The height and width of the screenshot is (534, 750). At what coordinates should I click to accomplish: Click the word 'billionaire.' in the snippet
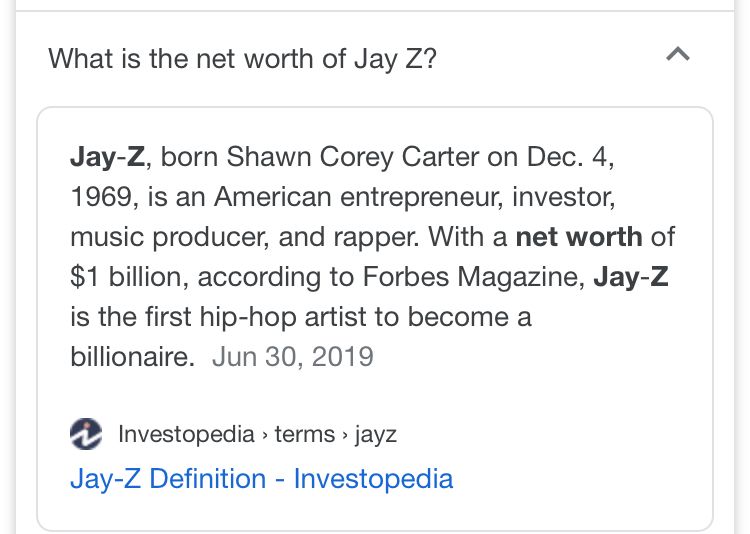(x=132, y=357)
